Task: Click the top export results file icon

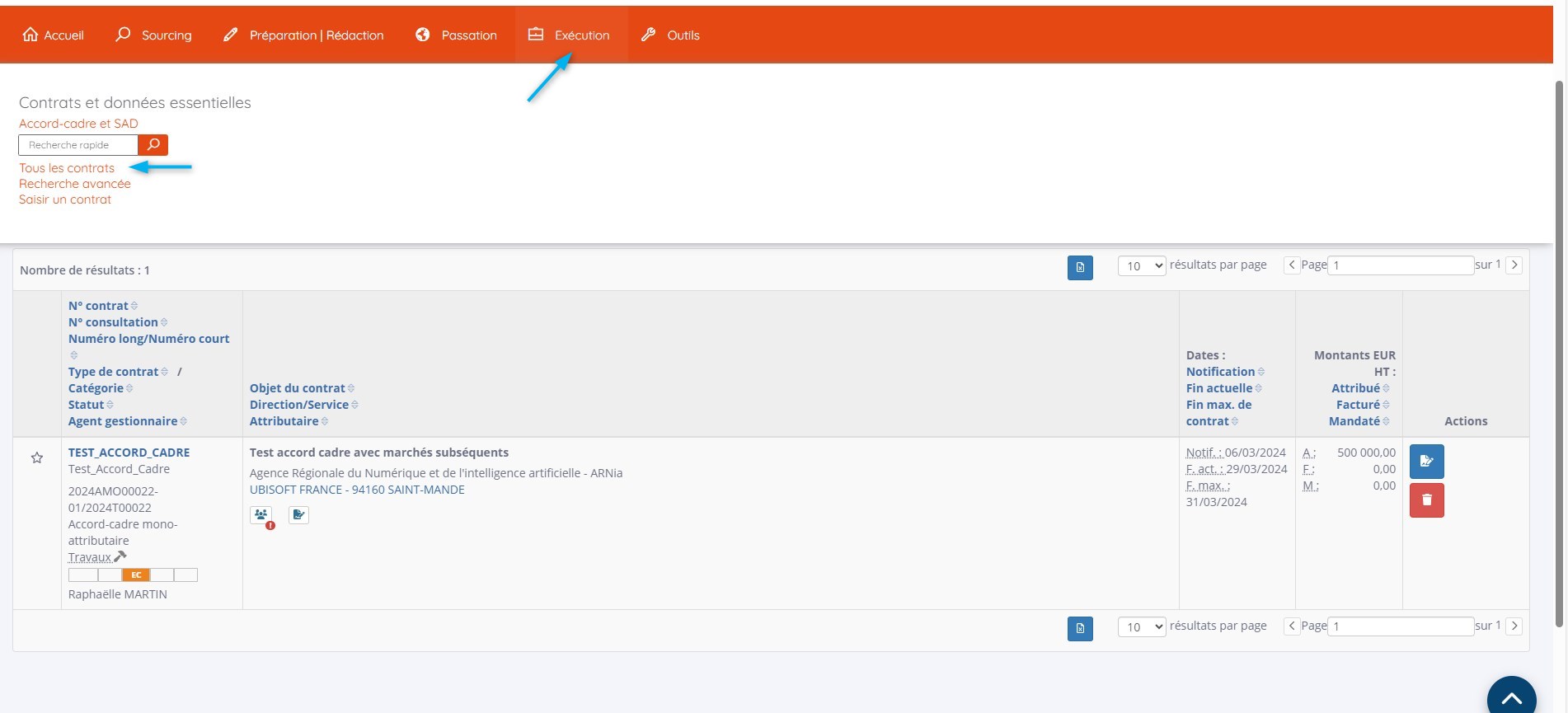Action: pos(1080,268)
